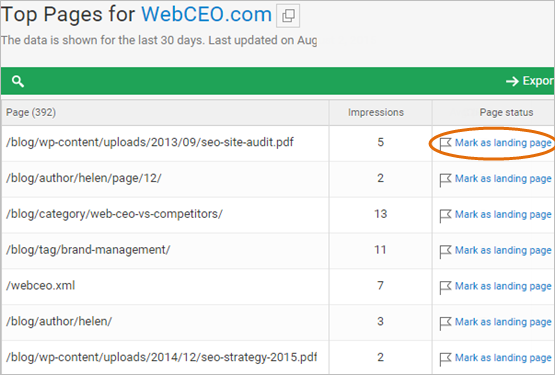The height and width of the screenshot is (375, 555).
Task: Click impressions value 2 for /blog/author/helen/page/12/
Action: click(381, 178)
